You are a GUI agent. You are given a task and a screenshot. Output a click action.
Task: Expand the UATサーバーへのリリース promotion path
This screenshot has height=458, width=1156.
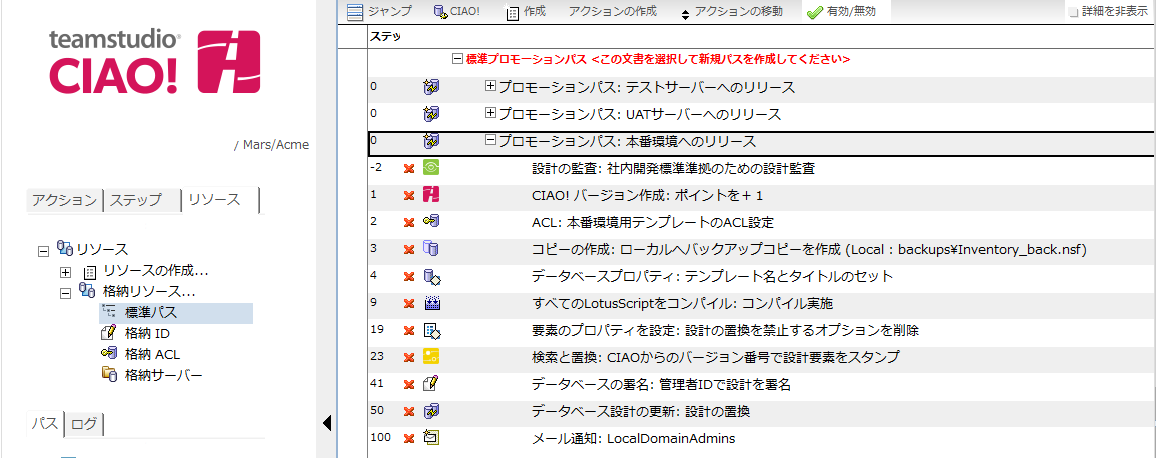pos(490,114)
